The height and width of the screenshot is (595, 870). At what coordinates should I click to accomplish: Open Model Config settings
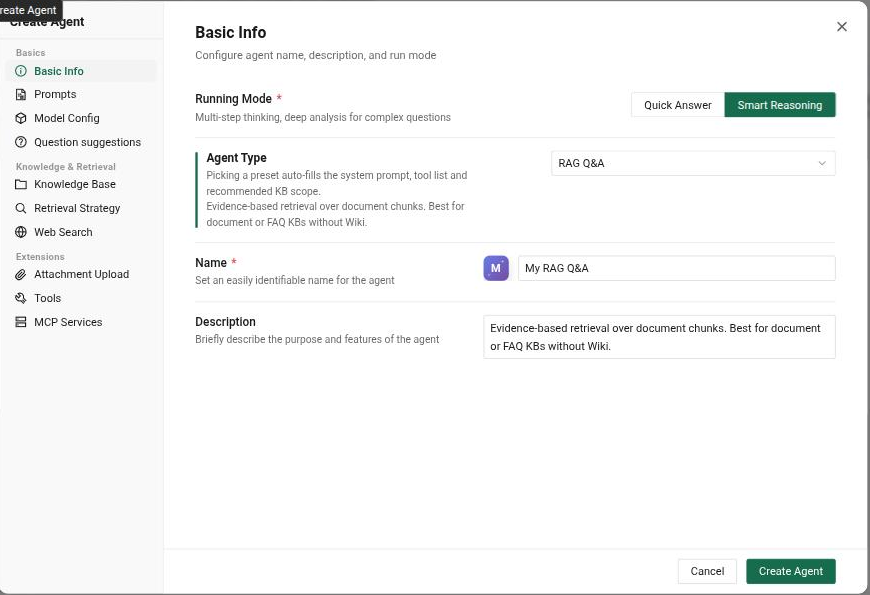pyautogui.click(x=81, y=118)
